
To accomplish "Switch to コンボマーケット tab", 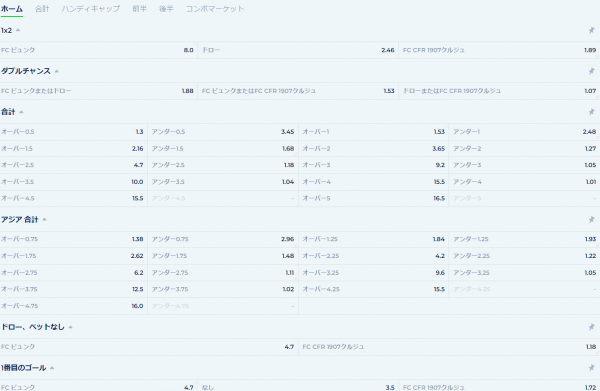I will [215, 9].
